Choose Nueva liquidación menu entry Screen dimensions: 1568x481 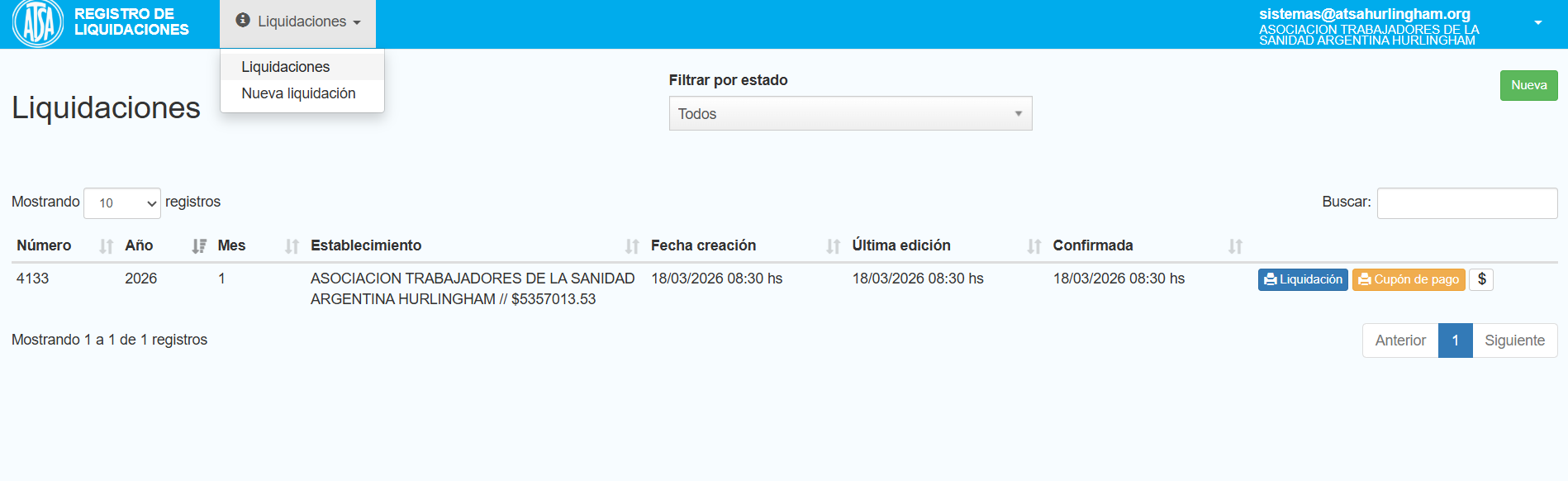pyautogui.click(x=302, y=93)
